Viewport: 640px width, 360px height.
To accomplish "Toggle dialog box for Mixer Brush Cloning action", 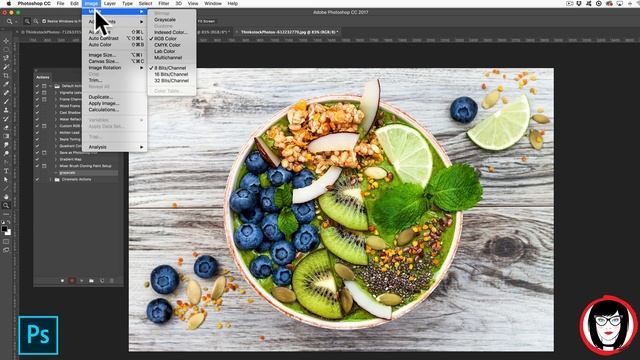I will point(44,166).
